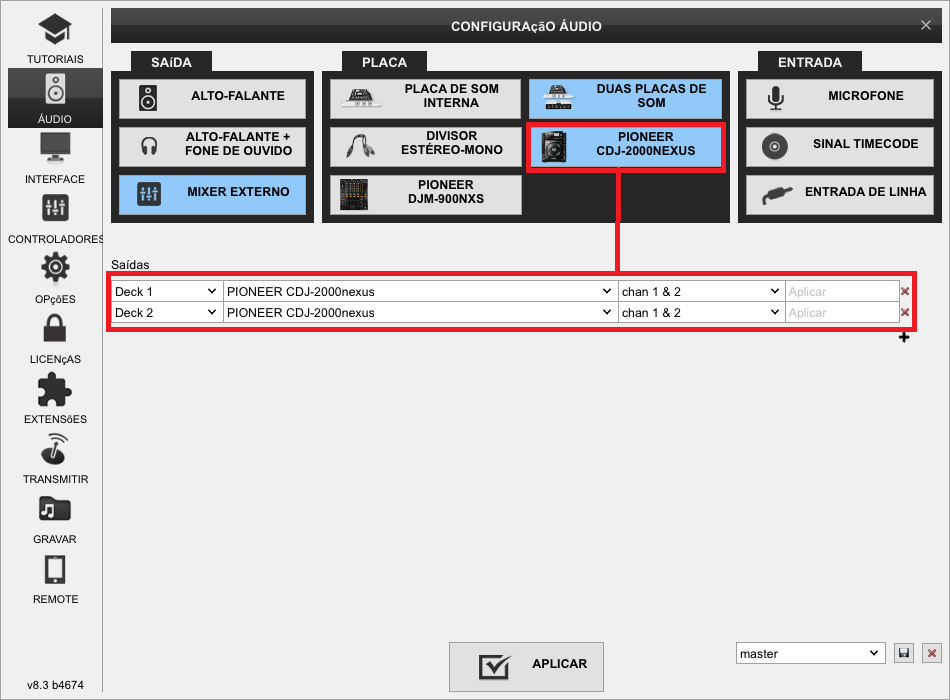Click version text v8.3 b4674

pyautogui.click(x=55, y=685)
